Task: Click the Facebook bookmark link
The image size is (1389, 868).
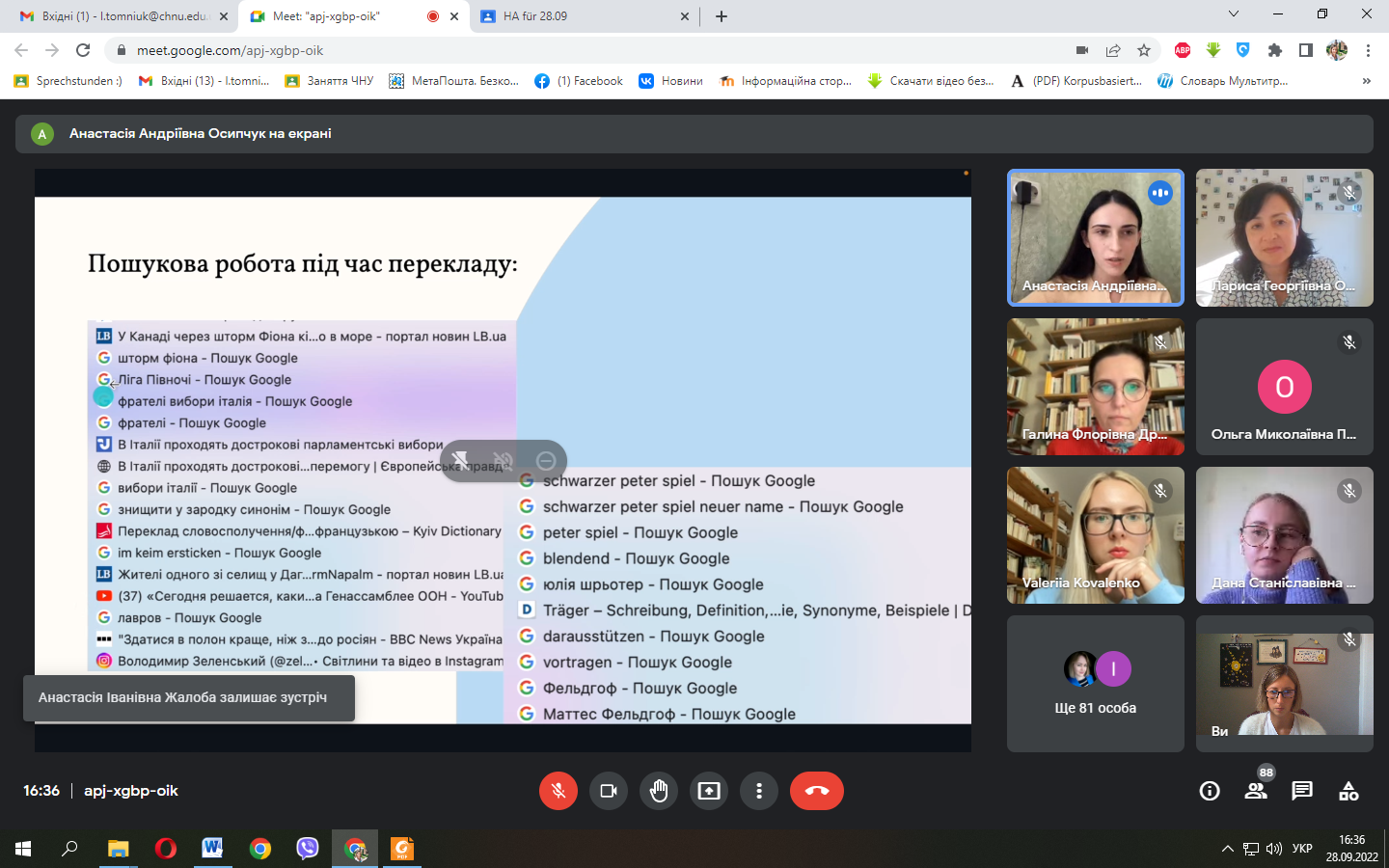Action: click(x=579, y=81)
